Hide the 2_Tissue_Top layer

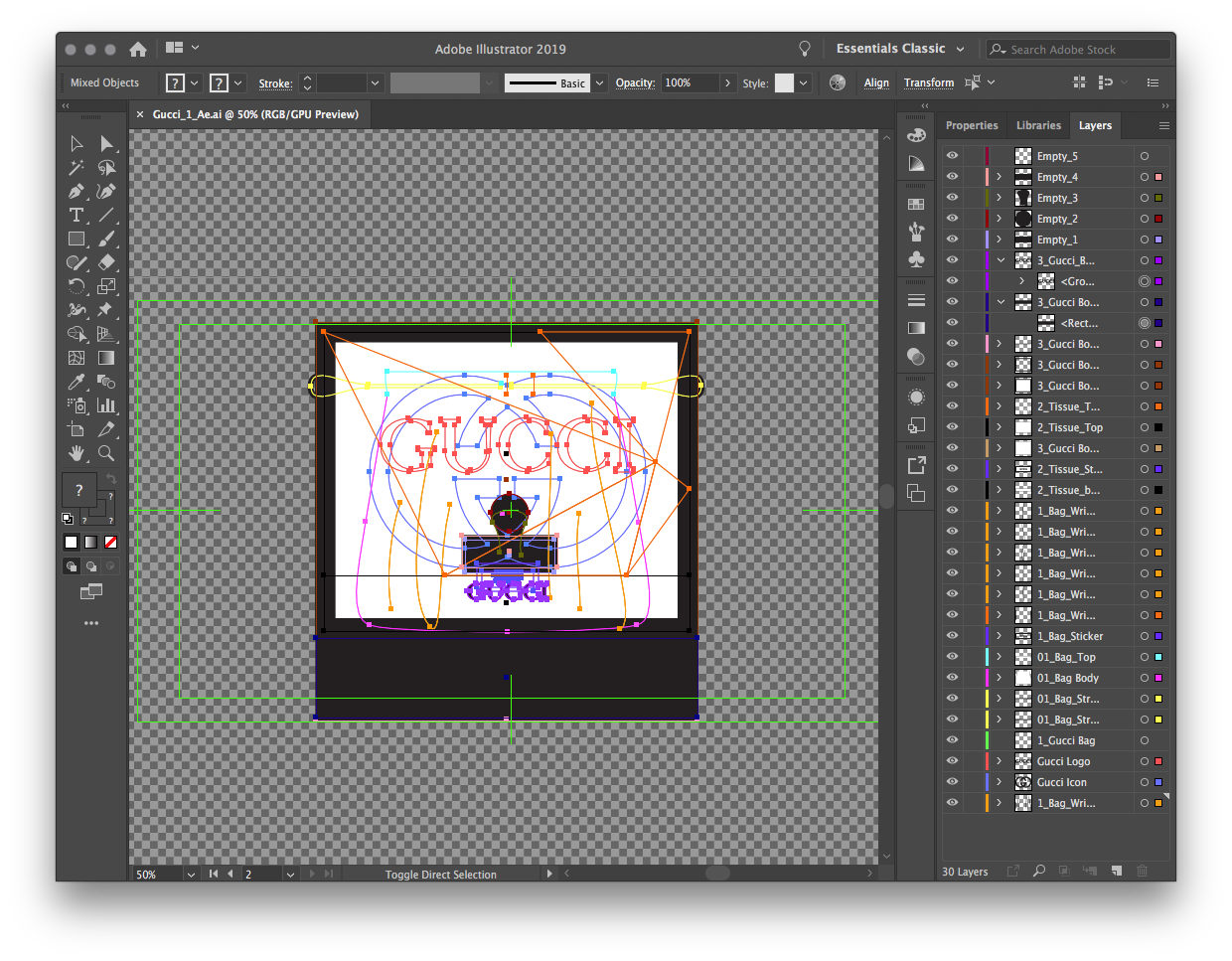click(x=952, y=427)
